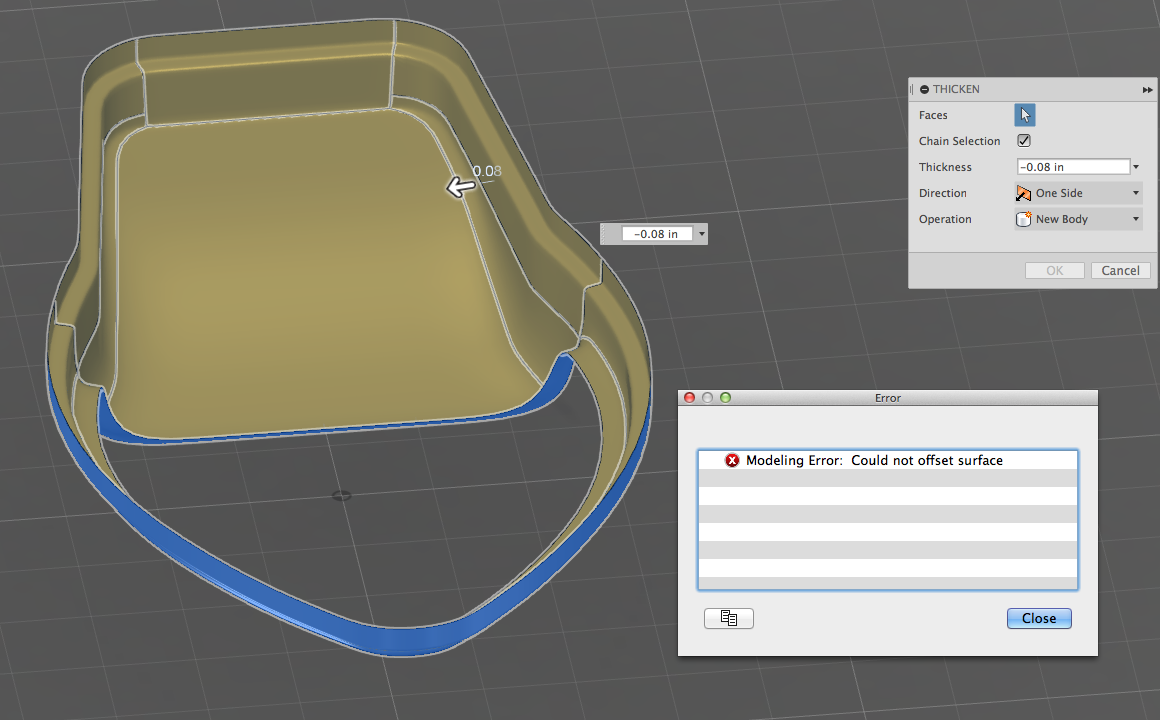Open the Thickness value dropdown
The width and height of the screenshot is (1160, 720).
pyautogui.click(x=1135, y=166)
